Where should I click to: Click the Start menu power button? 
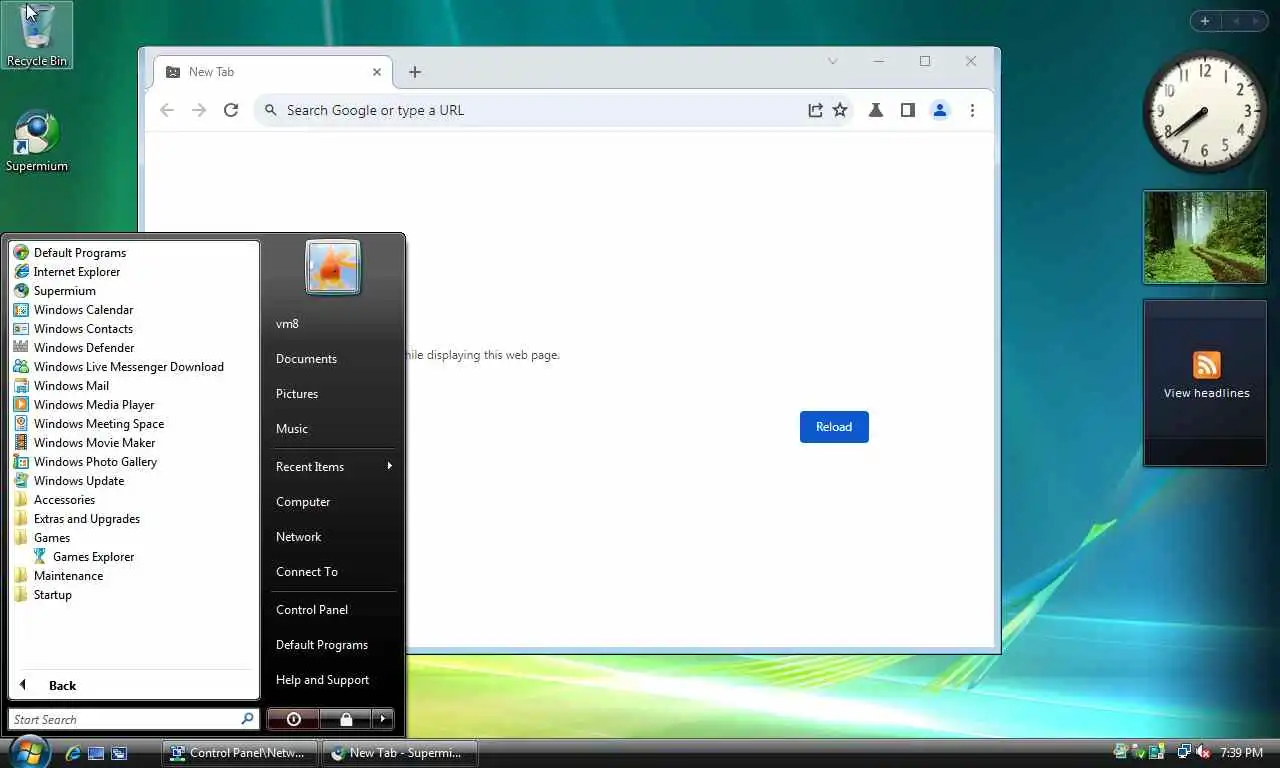(x=293, y=719)
